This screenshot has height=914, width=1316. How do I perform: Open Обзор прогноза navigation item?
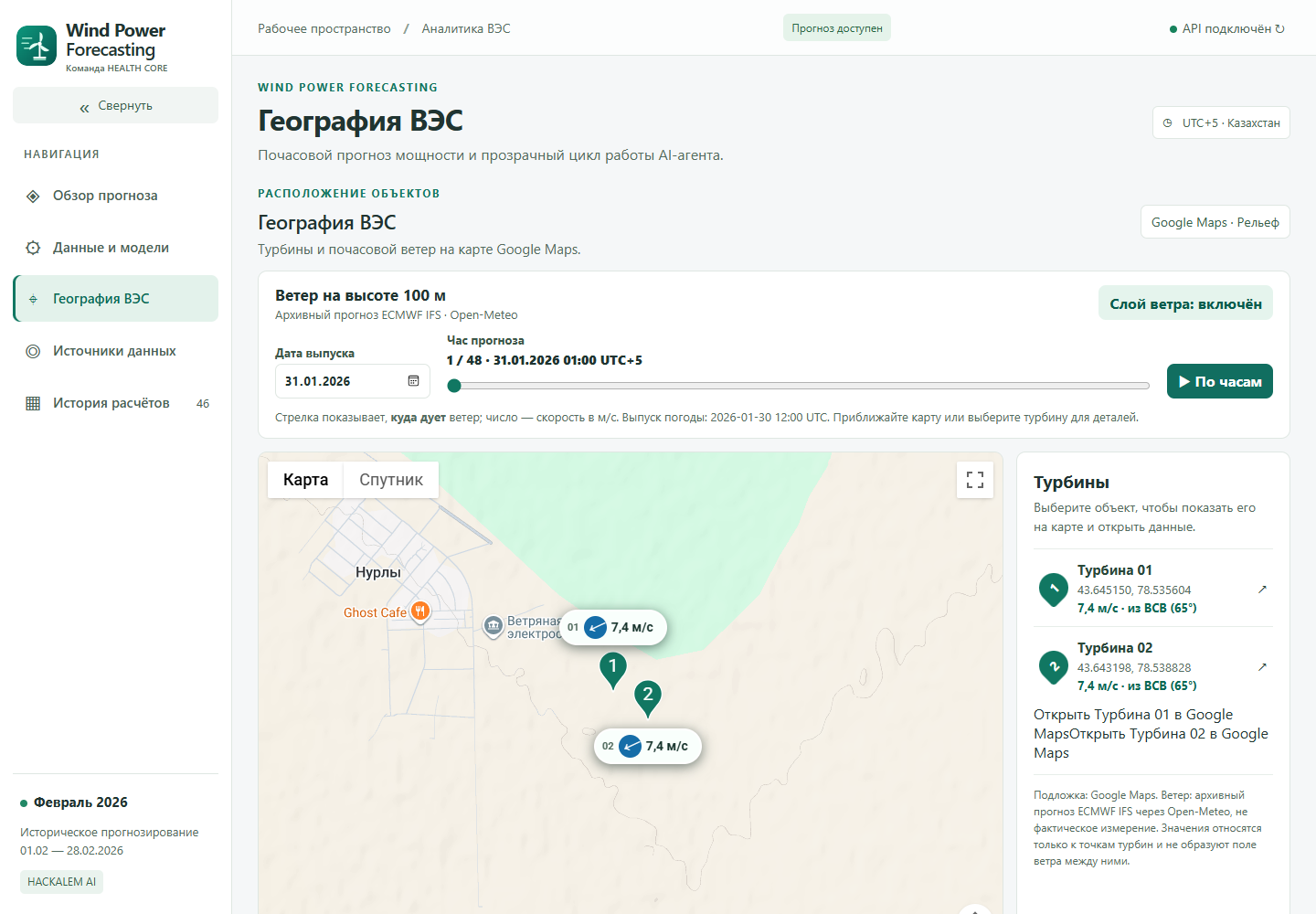[115, 196]
